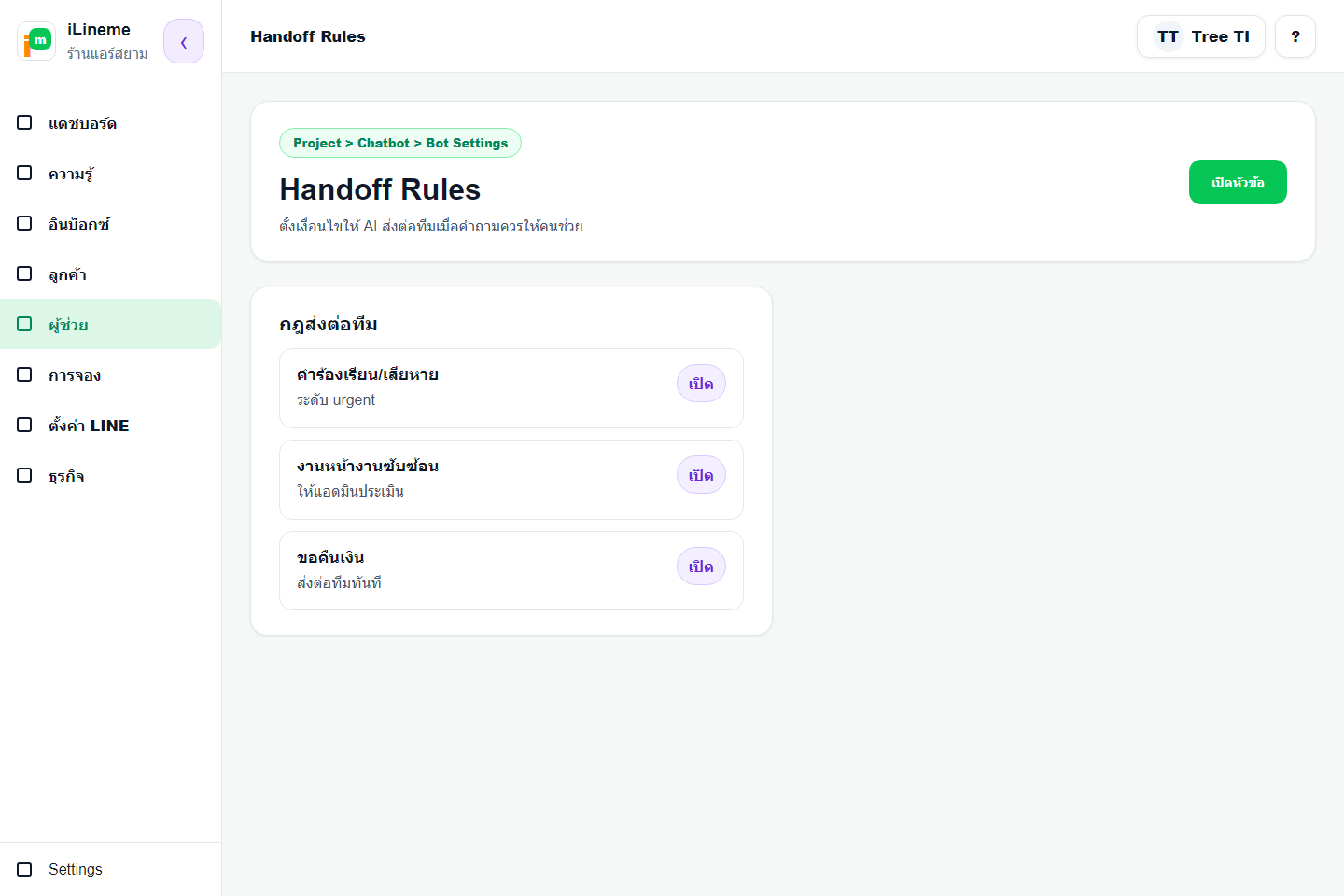Open the Settings label in the sidebar
The image size is (1344, 896).
[76, 869]
